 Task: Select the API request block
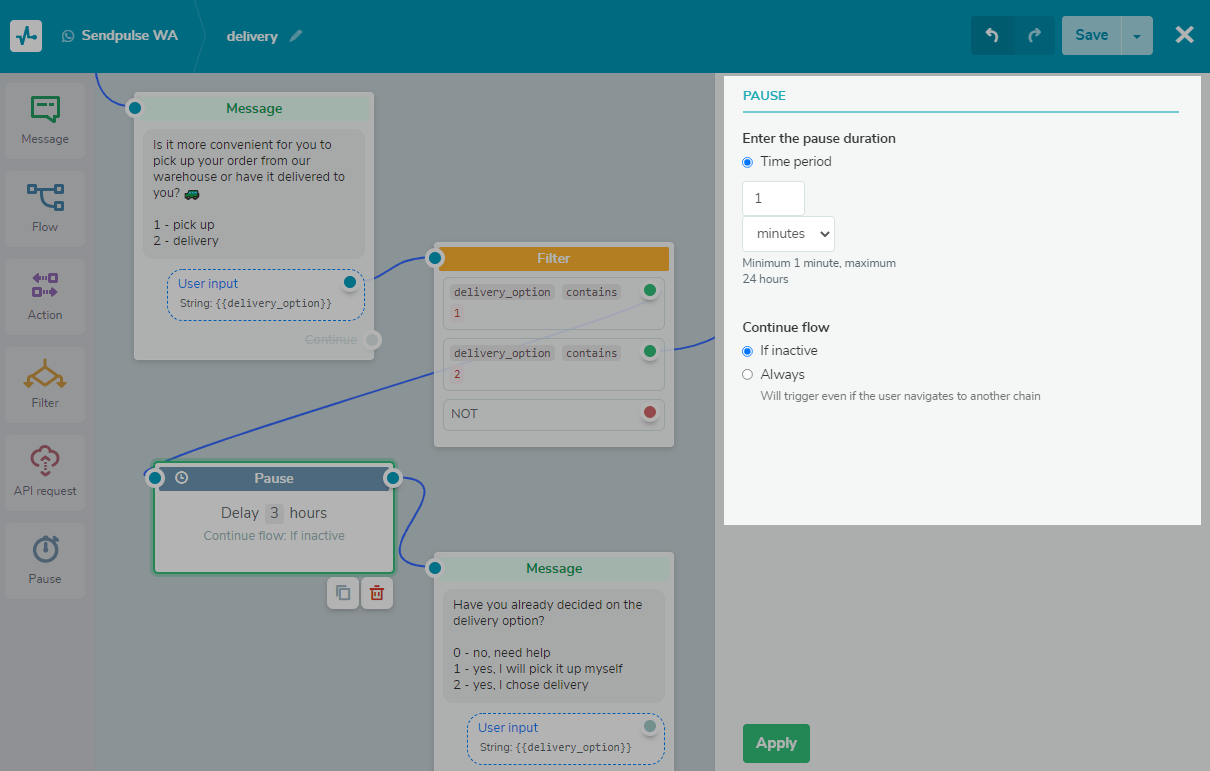tap(45, 472)
